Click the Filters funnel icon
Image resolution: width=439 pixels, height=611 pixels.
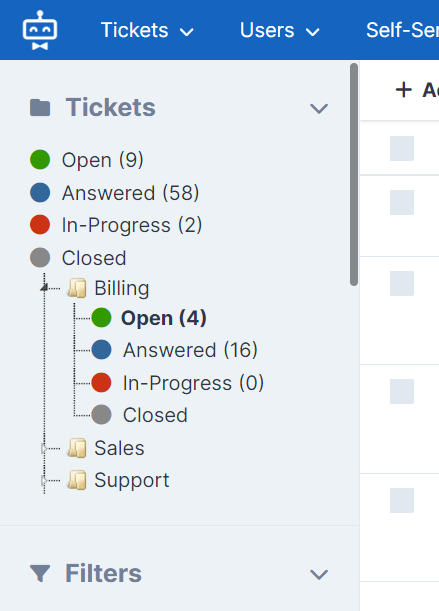40,573
